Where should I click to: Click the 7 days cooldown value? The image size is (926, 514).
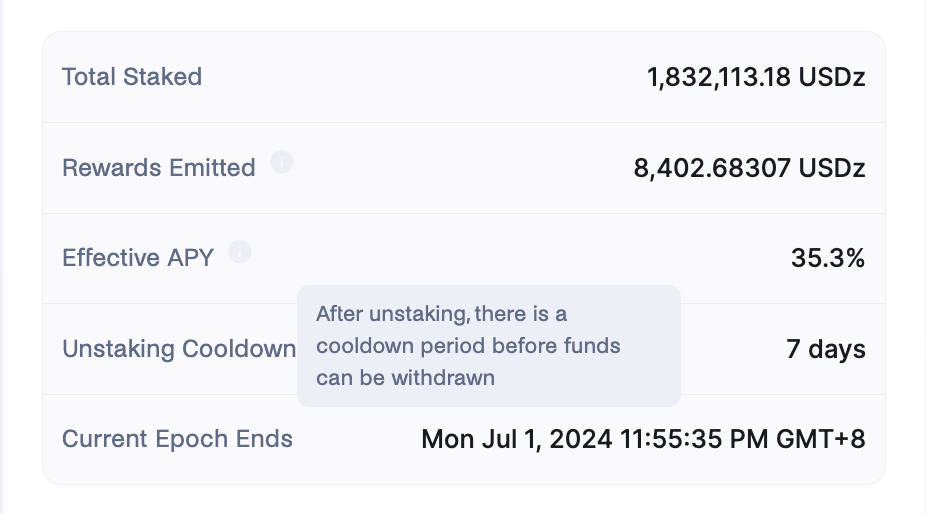826,349
